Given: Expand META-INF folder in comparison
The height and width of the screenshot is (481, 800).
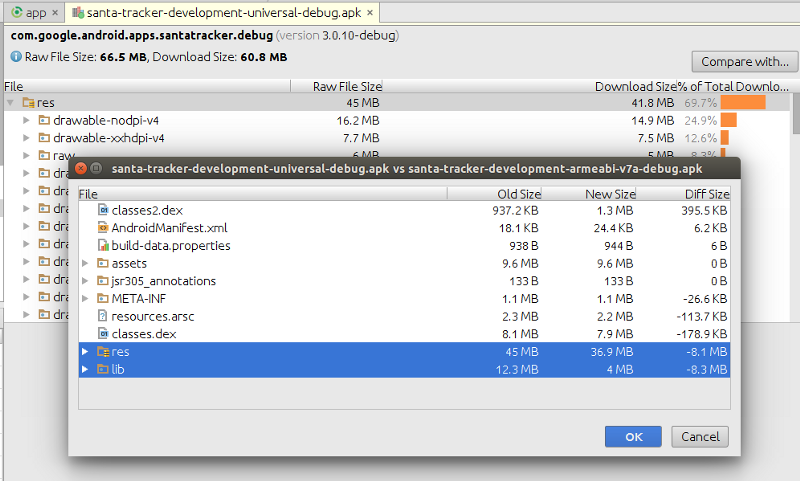Looking at the screenshot, I should tap(85, 298).
